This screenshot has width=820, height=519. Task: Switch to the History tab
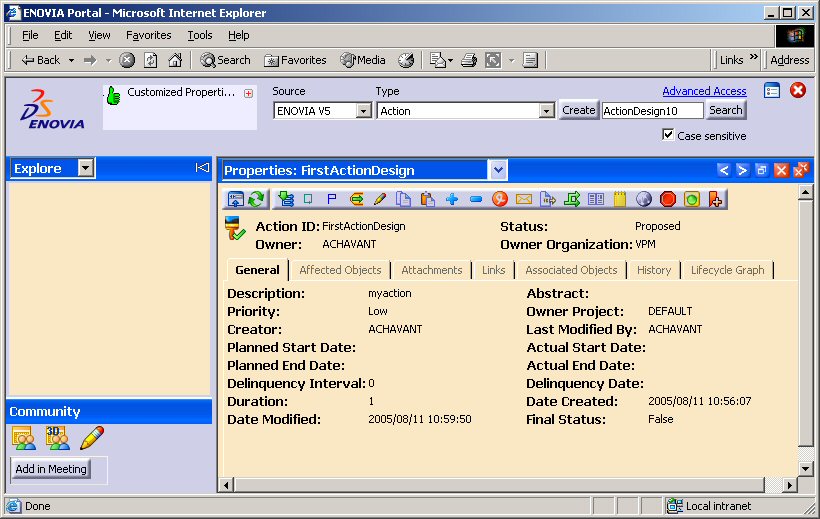point(654,270)
